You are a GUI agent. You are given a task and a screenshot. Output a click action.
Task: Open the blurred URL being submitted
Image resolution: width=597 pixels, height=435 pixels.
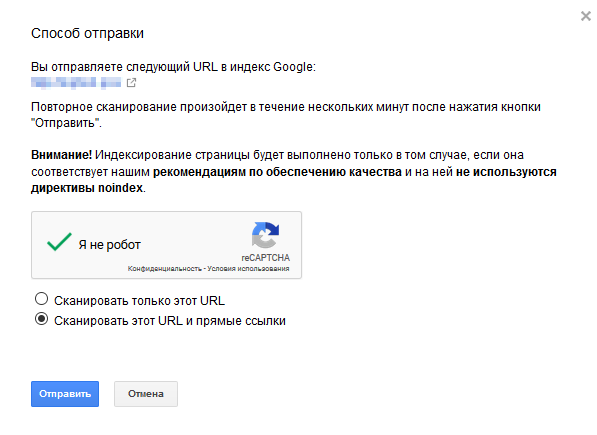76,83
